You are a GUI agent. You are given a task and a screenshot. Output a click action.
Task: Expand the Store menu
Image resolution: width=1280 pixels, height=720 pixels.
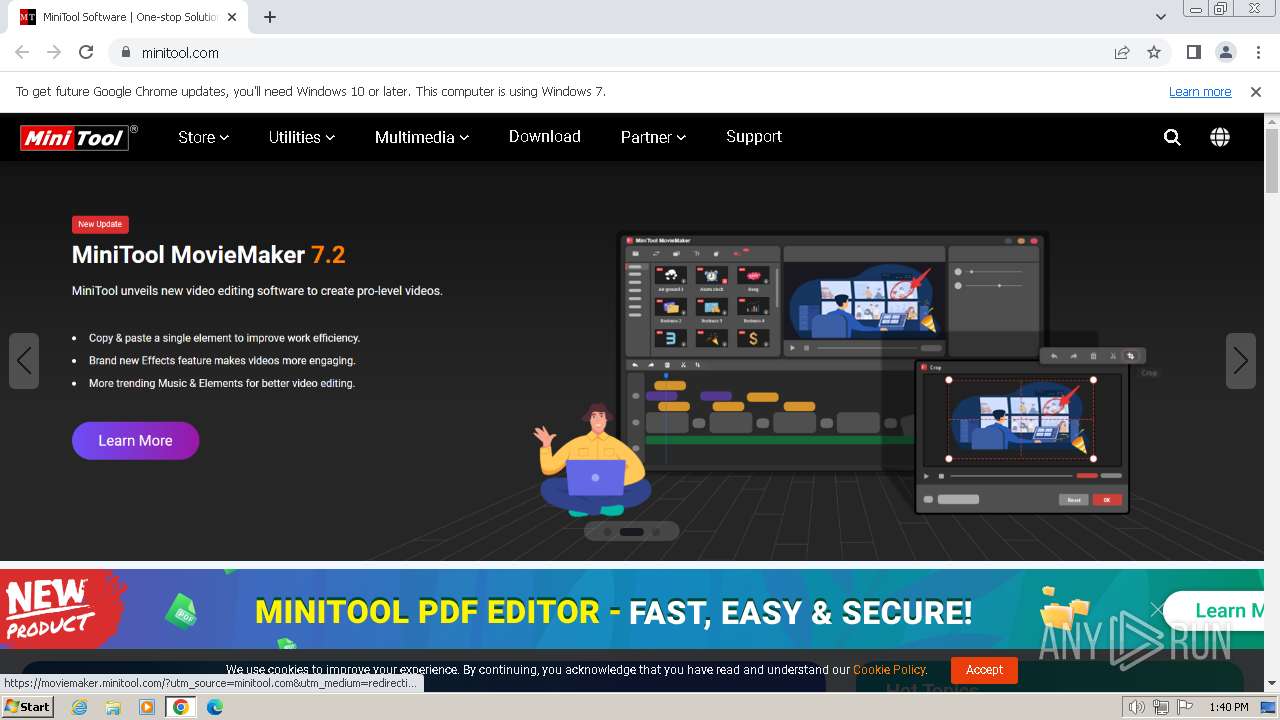pos(203,137)
